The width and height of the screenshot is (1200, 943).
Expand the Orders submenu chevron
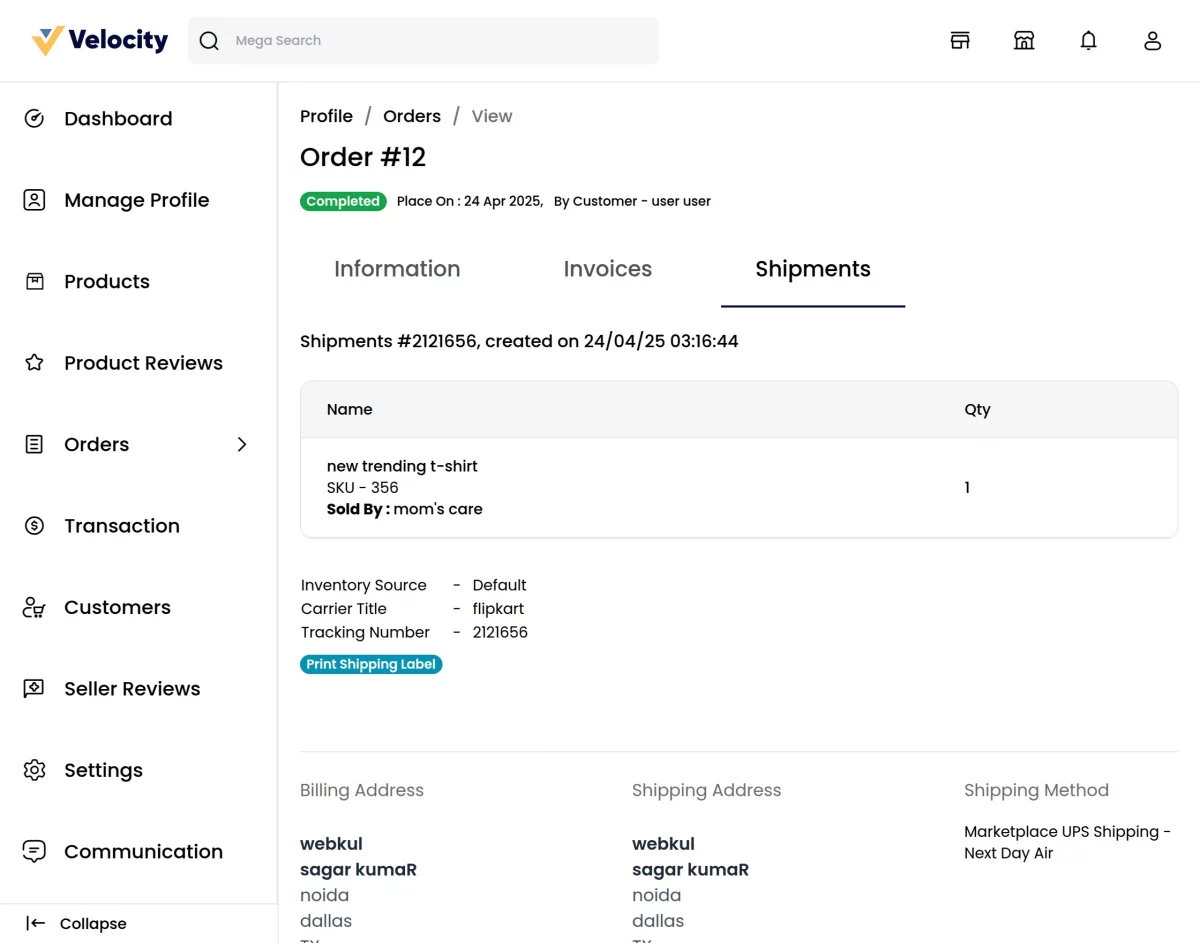241,444
